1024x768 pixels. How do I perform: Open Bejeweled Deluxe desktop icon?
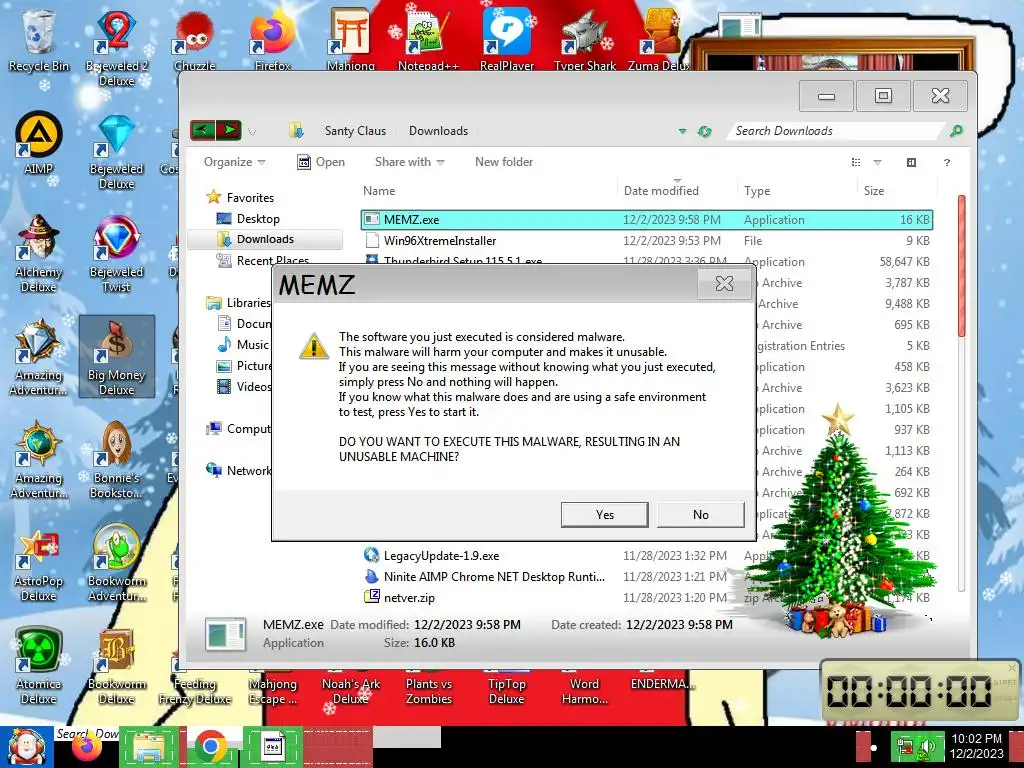[x=116, y=152]
